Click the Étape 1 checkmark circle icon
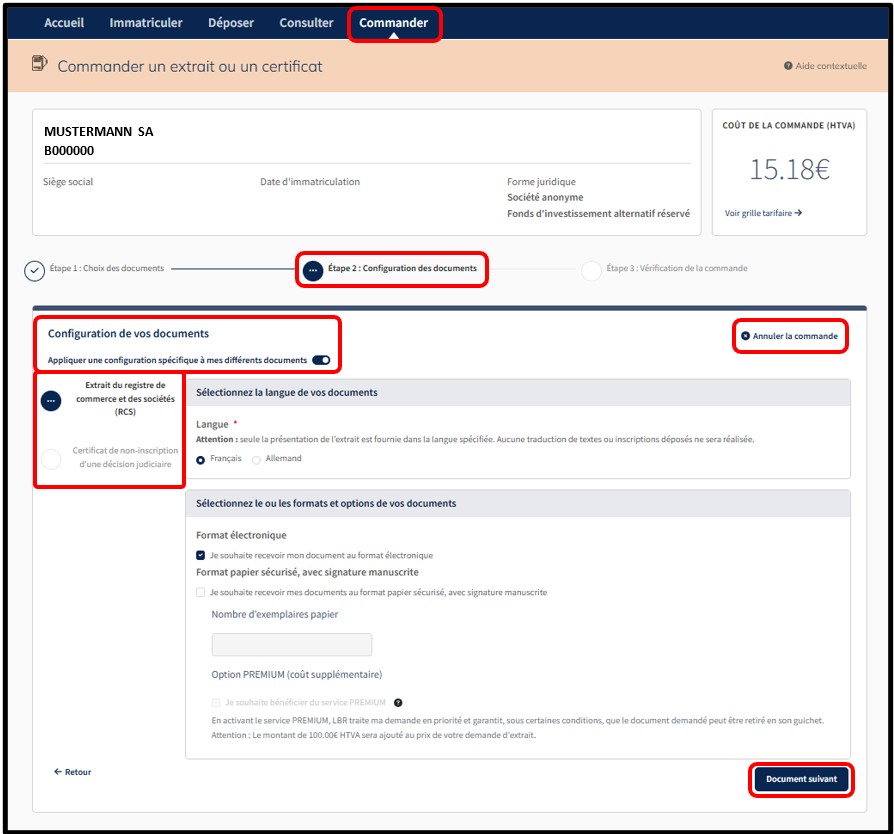Viewport: 894px width, 834px height. click(34, 270)
